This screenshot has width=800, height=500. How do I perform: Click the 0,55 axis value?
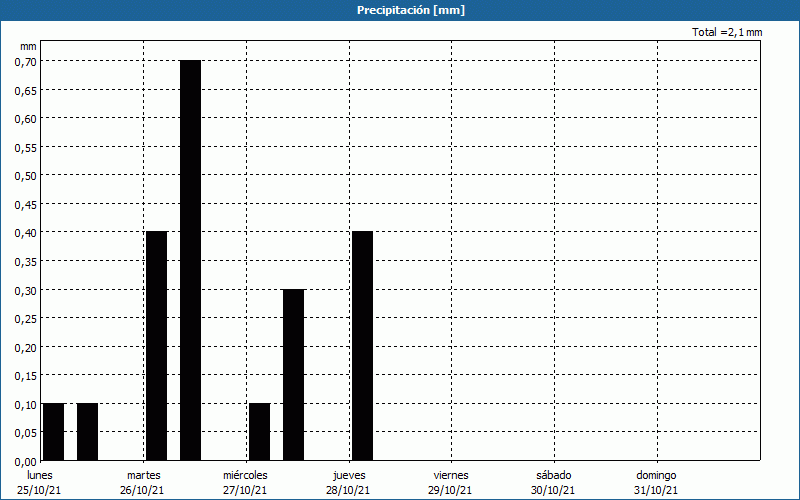pos(25,147)
